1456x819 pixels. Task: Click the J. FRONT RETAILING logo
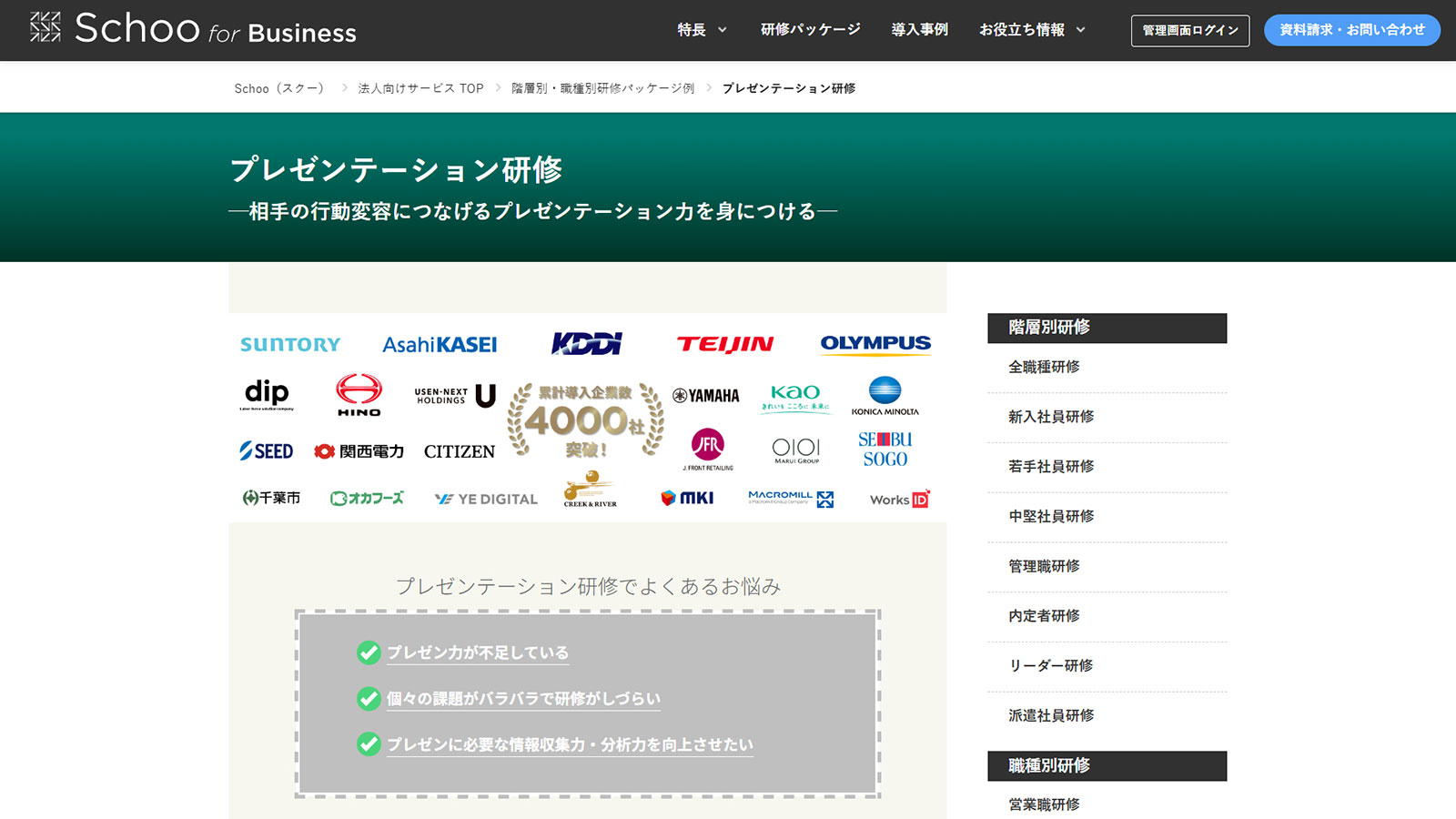tap(708, 450)
